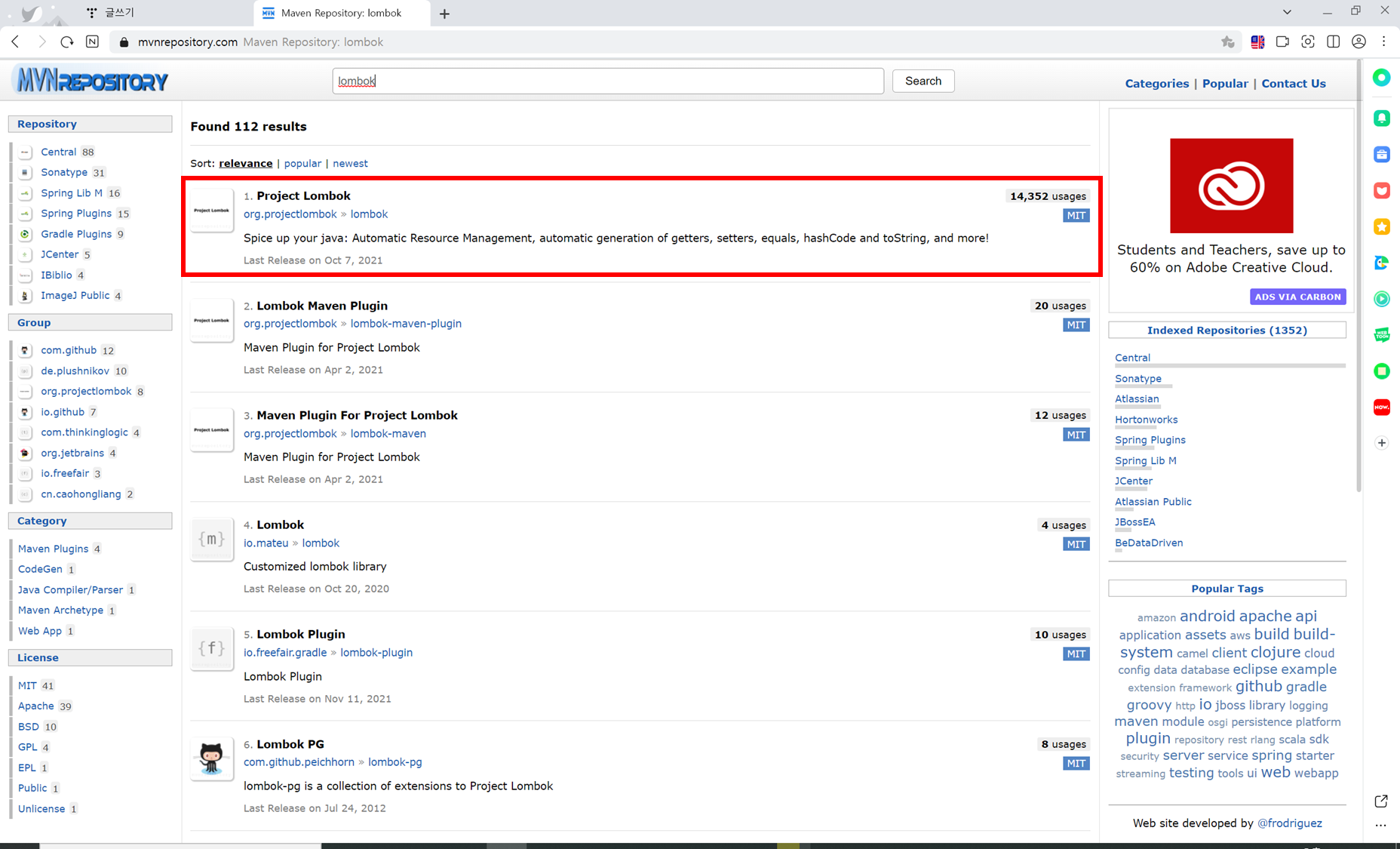Click the Search button
Image resolution: width=1400 pixels, height=849 pixels.
coord(923,81)
